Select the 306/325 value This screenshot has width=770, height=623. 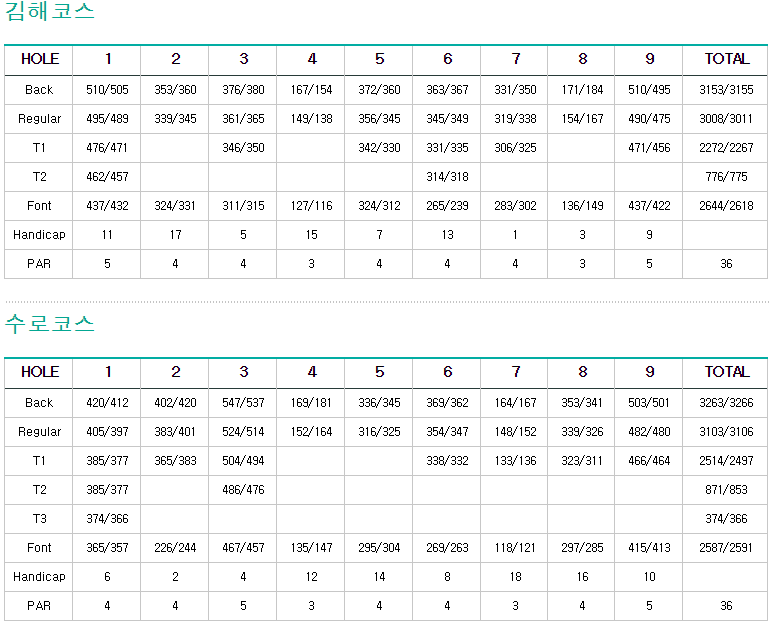[x=515, y=148]
